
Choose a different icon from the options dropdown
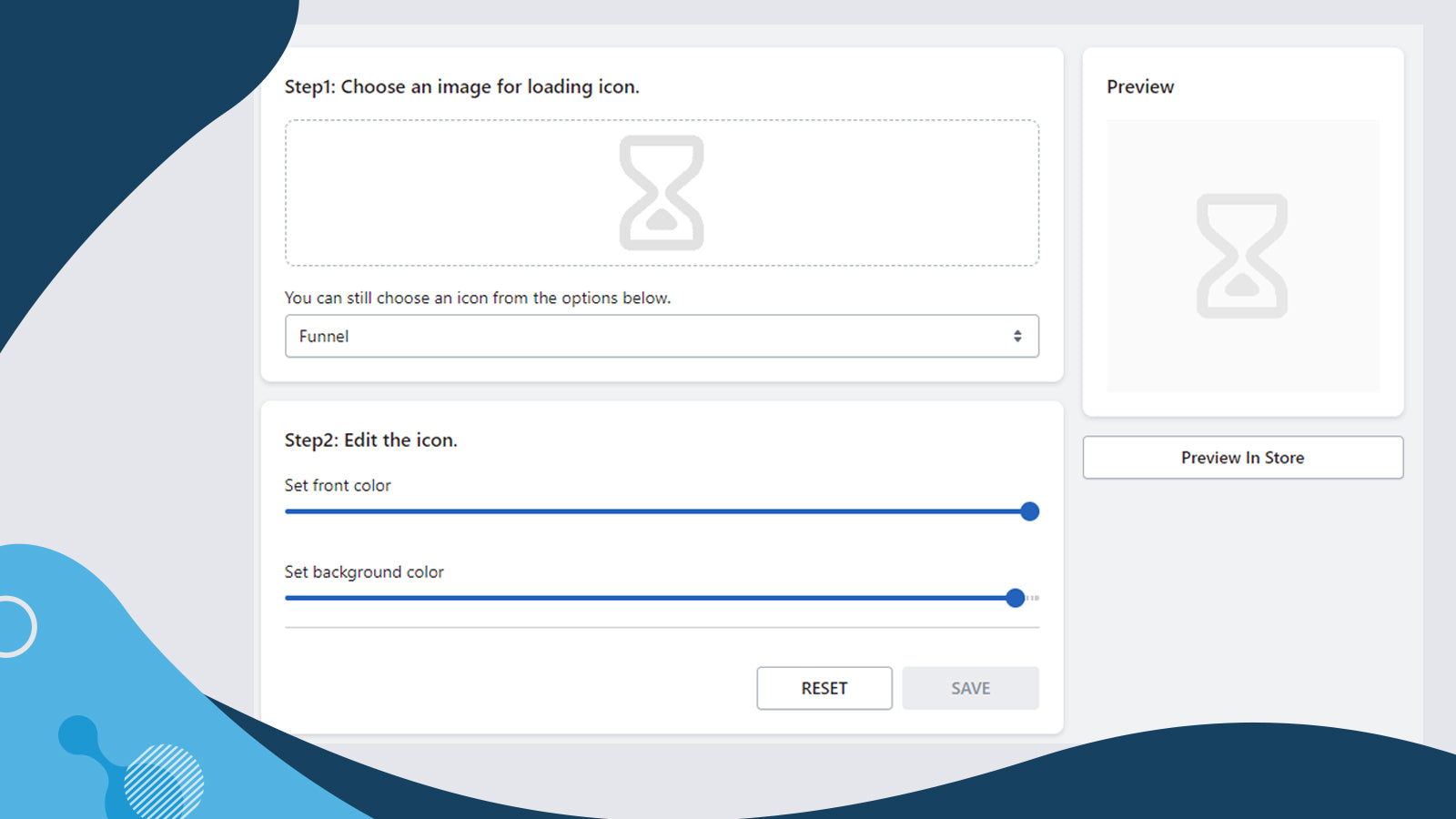click(662, 336)
